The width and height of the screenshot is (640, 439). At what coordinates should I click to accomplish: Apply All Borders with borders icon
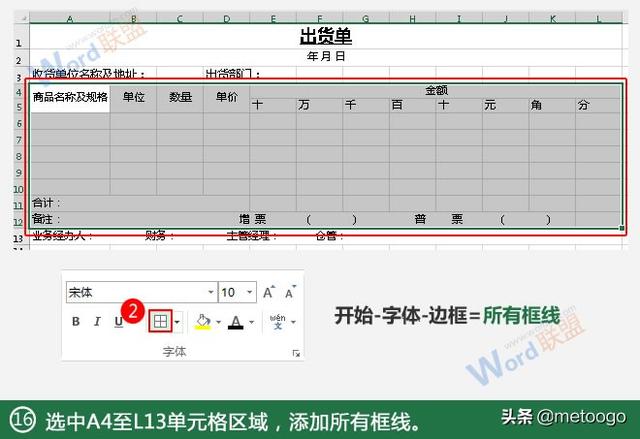(x=160, y=321)
